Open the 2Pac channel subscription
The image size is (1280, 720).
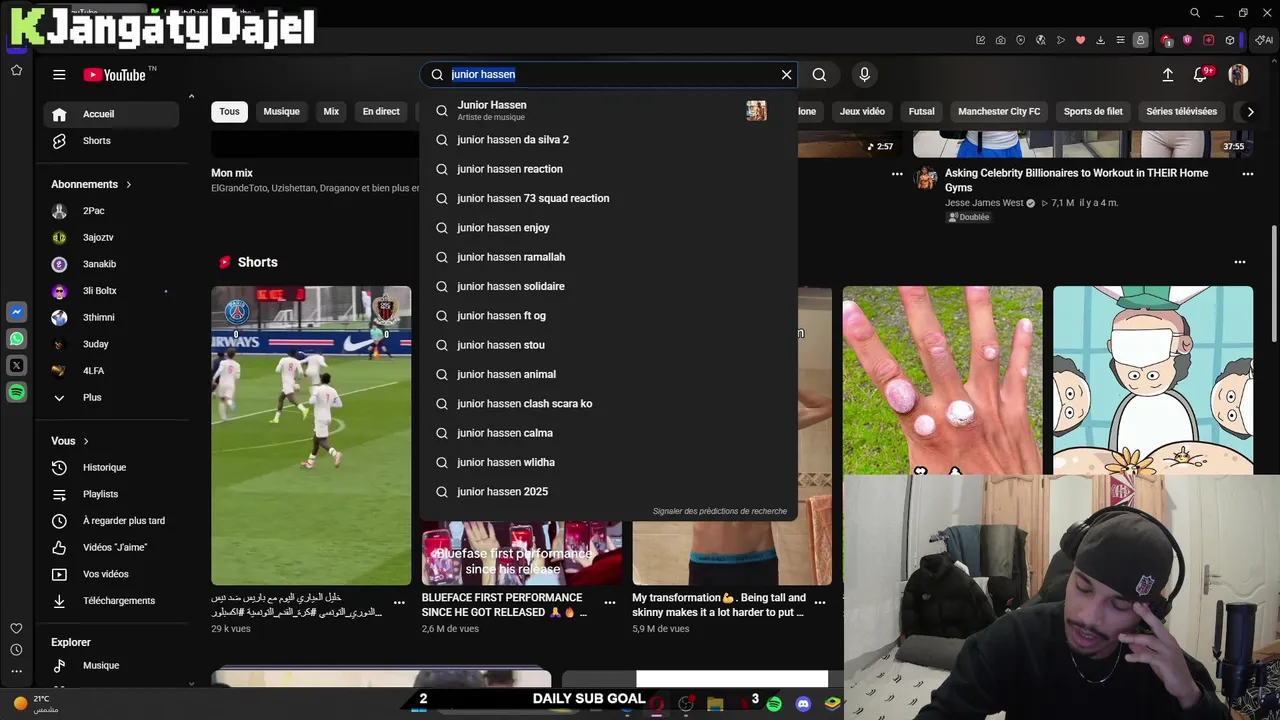click(x=111, y=211)
